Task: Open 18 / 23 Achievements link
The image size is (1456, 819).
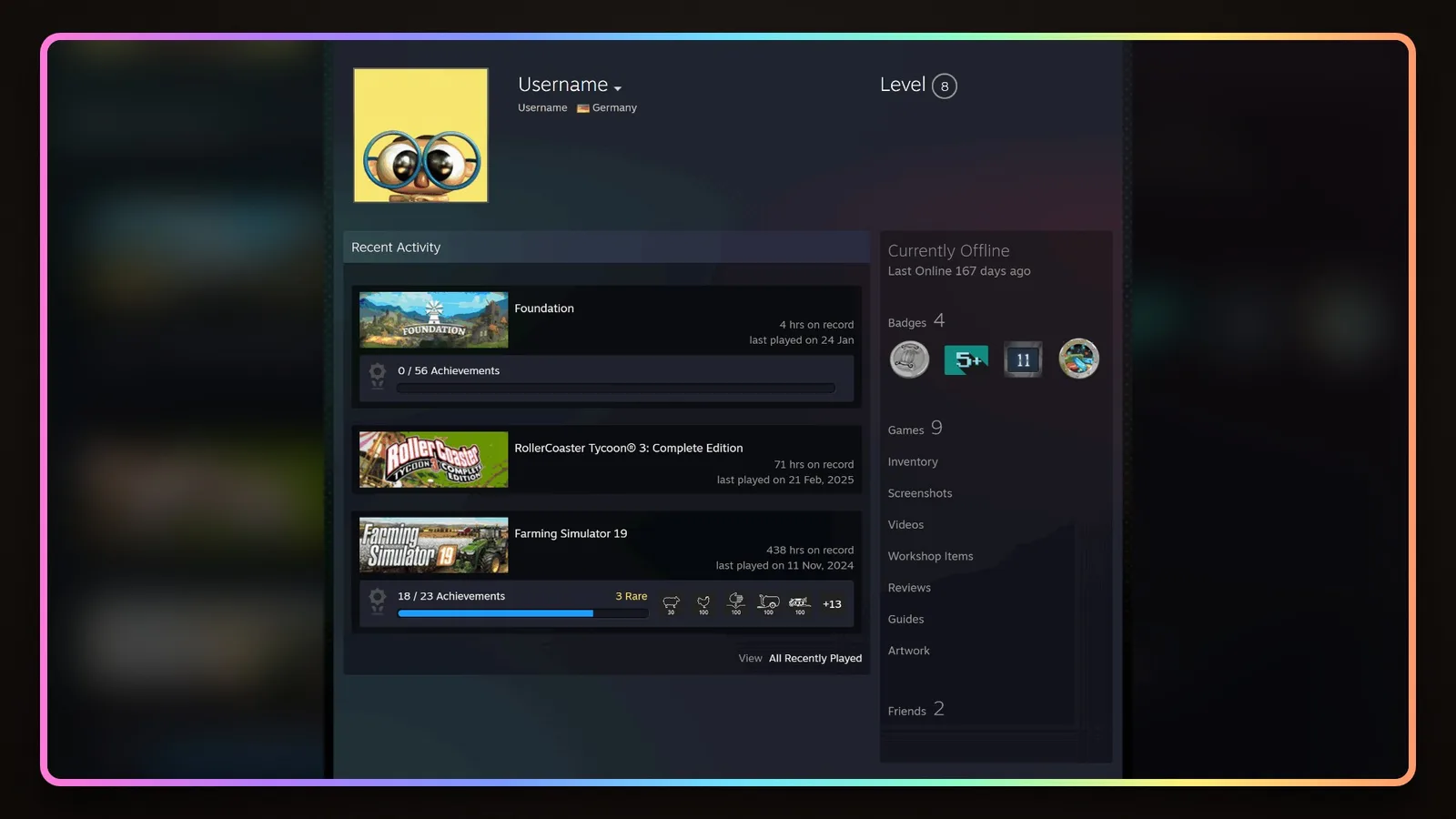Action: click(x=451, y=596)
